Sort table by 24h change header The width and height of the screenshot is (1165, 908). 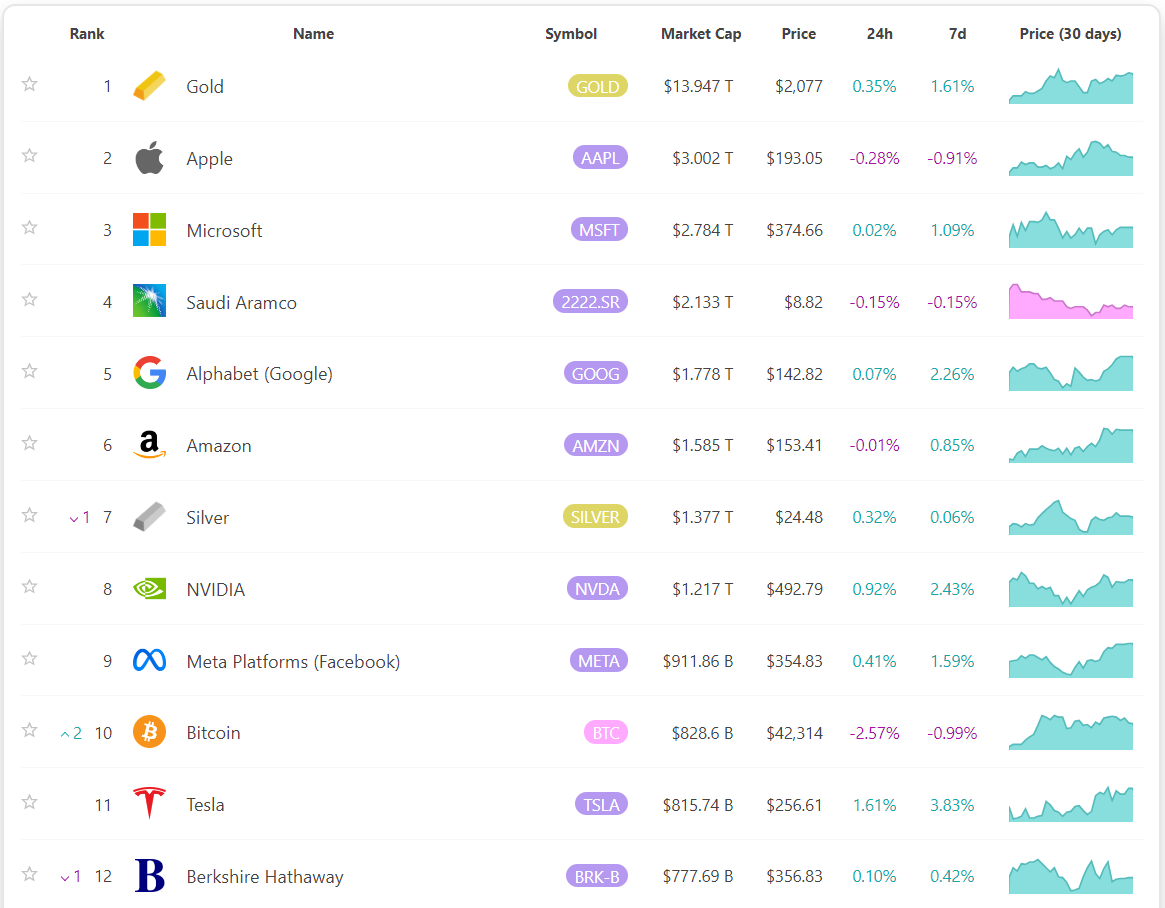880,34
